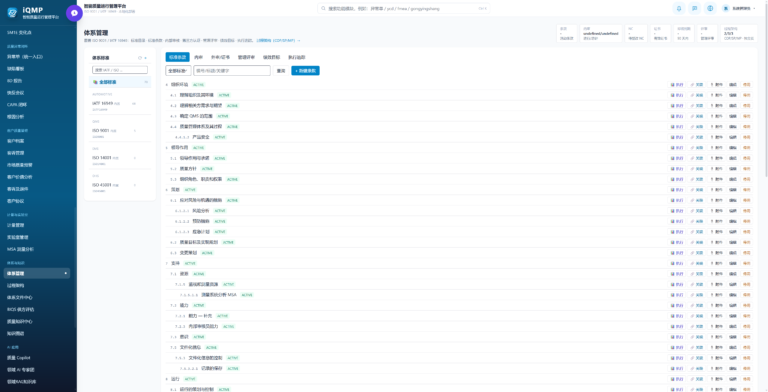Image resolution: width=768 pixels, height=392 pixels.
Task: Switch to the 内审 tab
Action: 198,57
